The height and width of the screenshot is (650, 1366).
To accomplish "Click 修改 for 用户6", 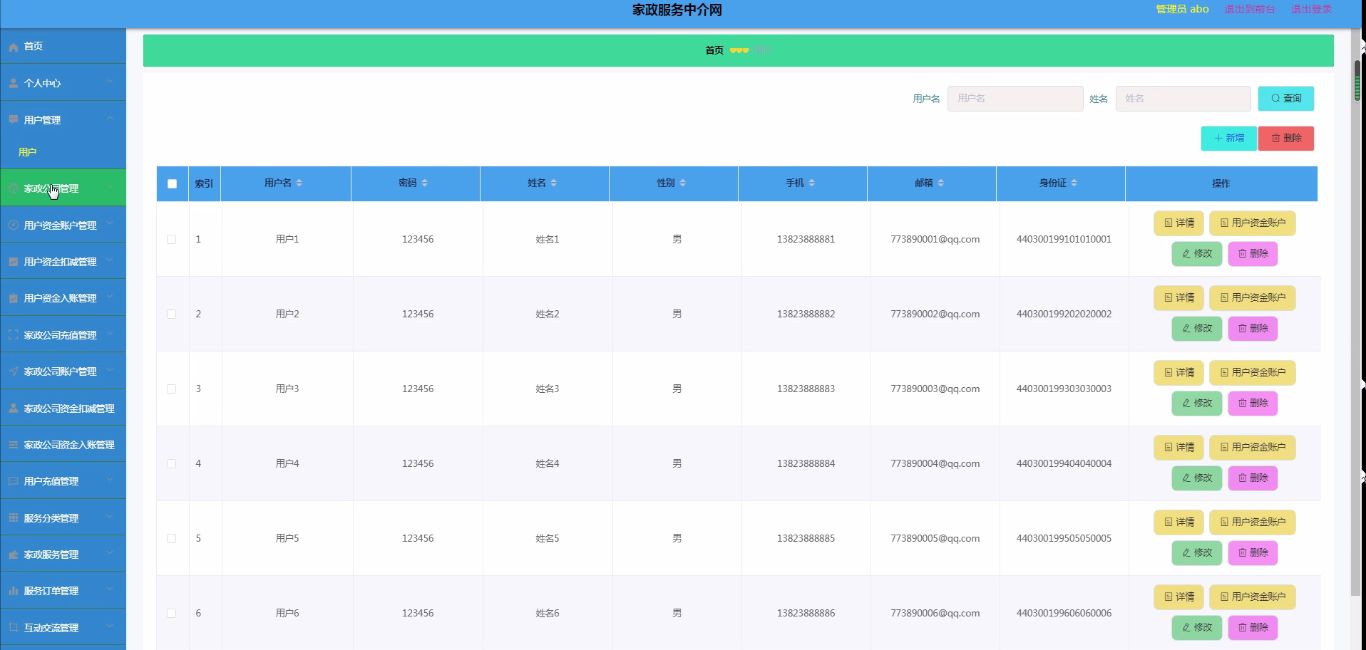I will click(x=1197, y=628).
